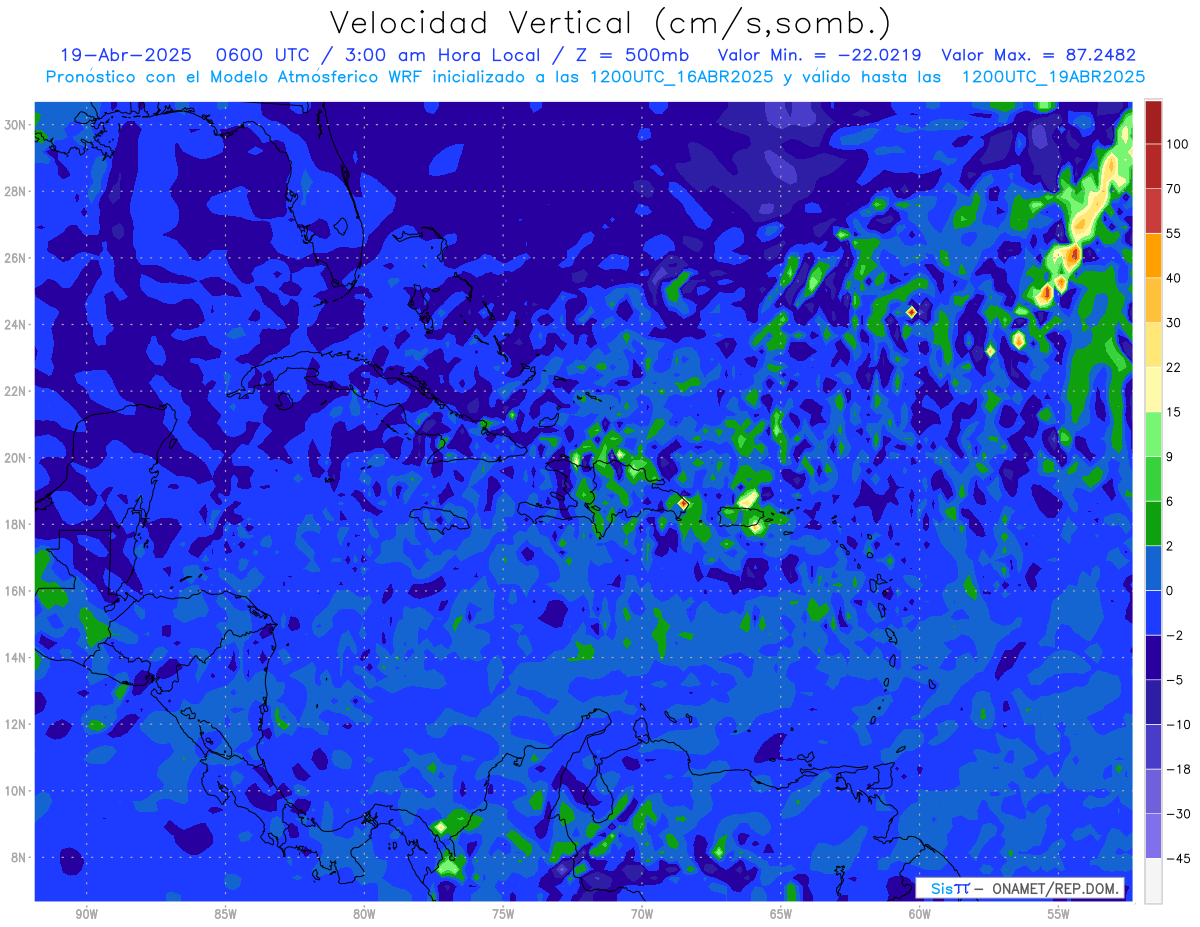Click the "90W" longitude label

[86, 914]
